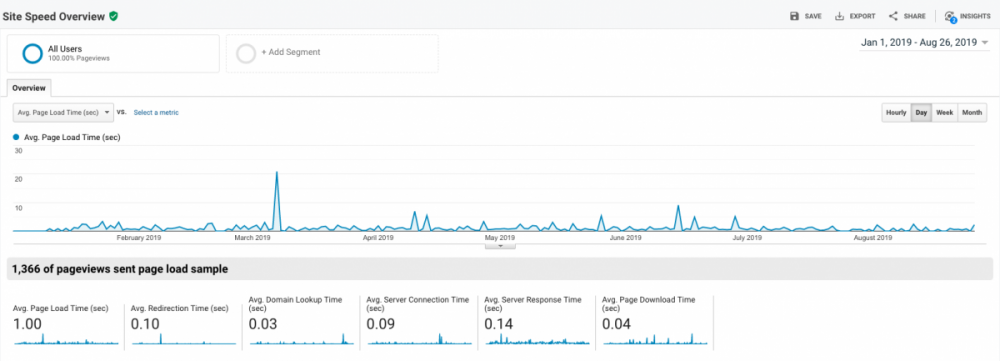Screen dimensions: 1000x361
Task: Click the 1,366 of pageviews heading
Action: pyautogui.click(x=120, y=269)
